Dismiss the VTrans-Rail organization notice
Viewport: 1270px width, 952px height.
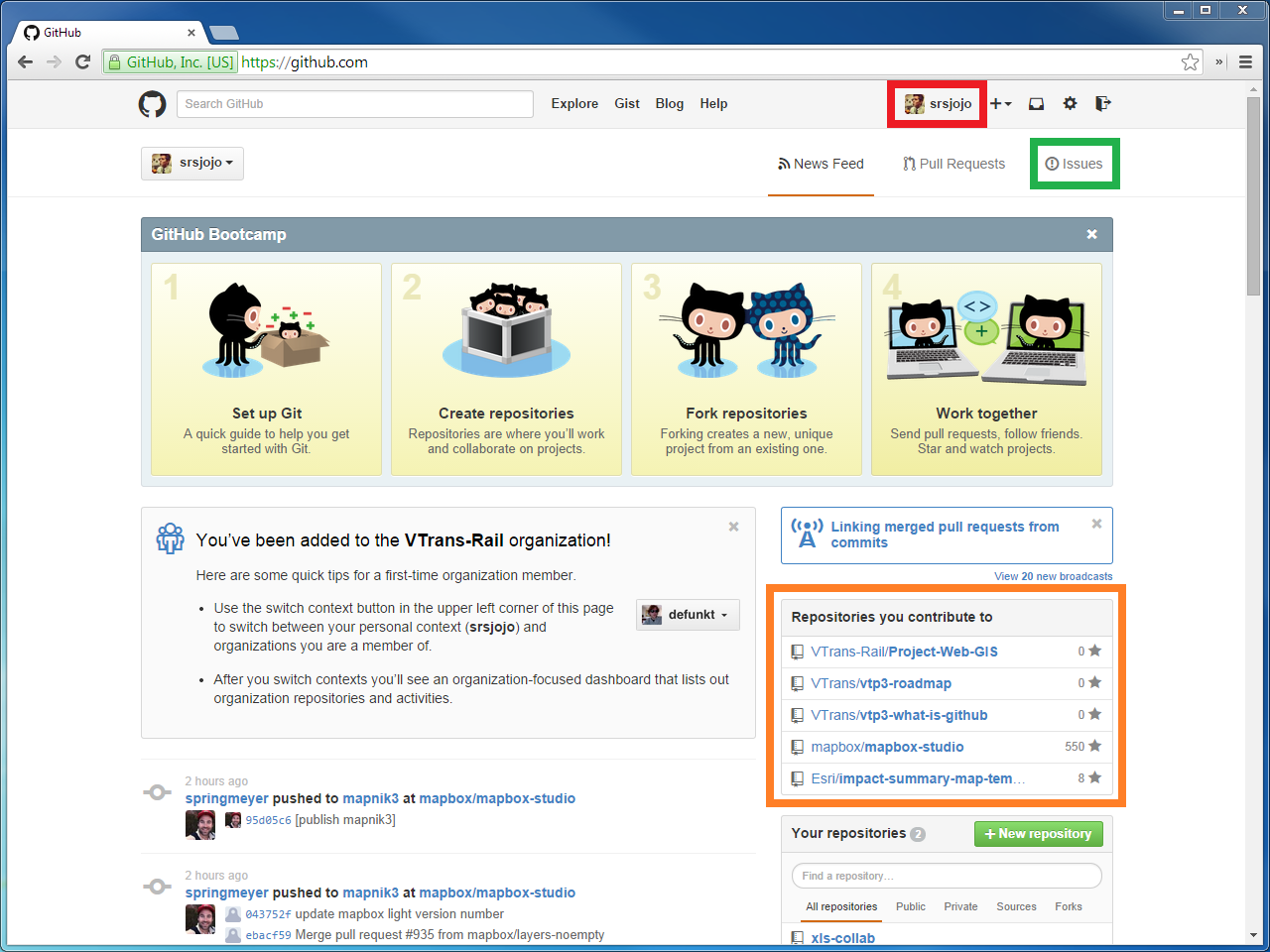point(733,527)
